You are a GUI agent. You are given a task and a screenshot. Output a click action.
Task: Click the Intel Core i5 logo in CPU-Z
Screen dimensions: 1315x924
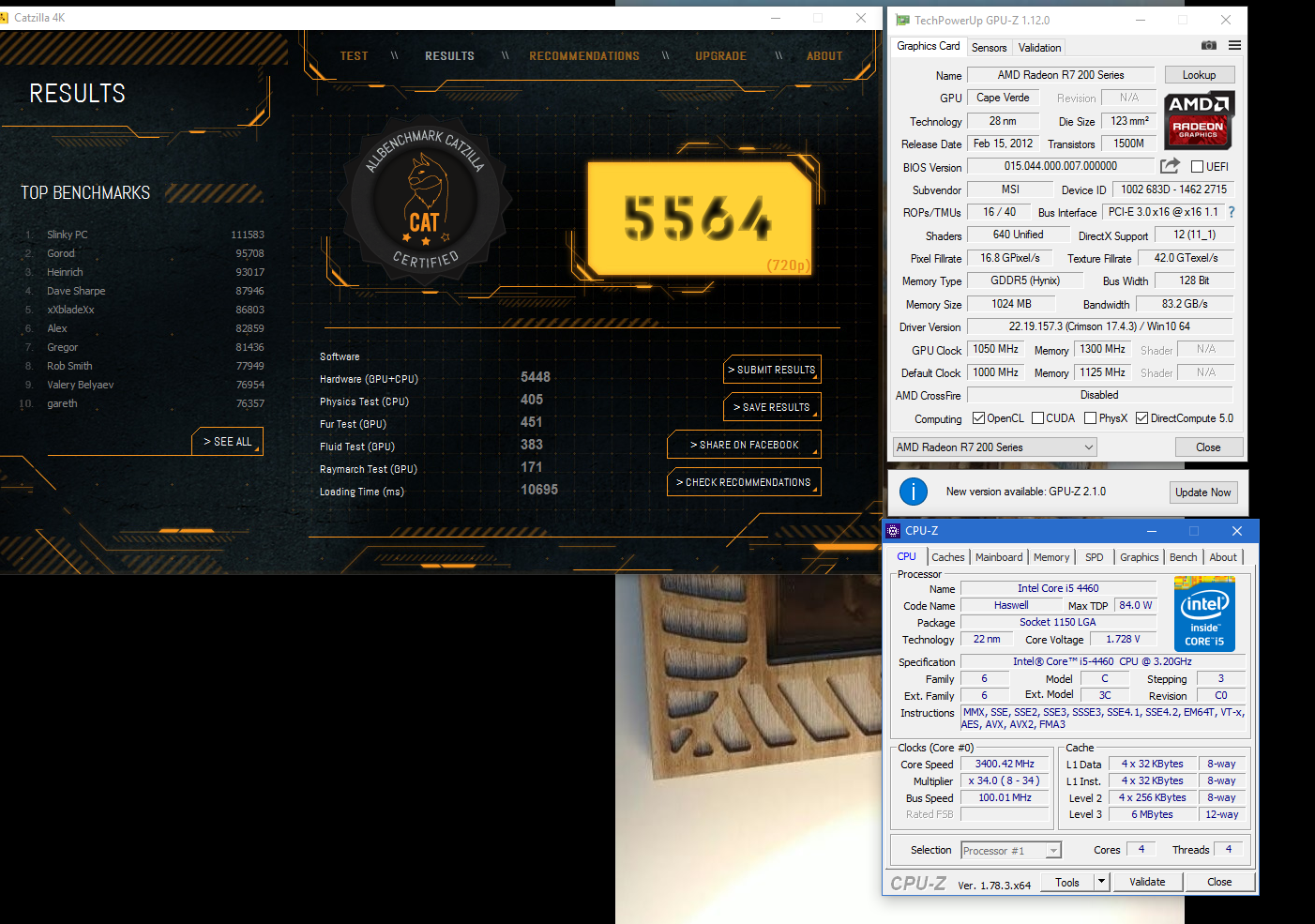click(x=1204, y=615)
